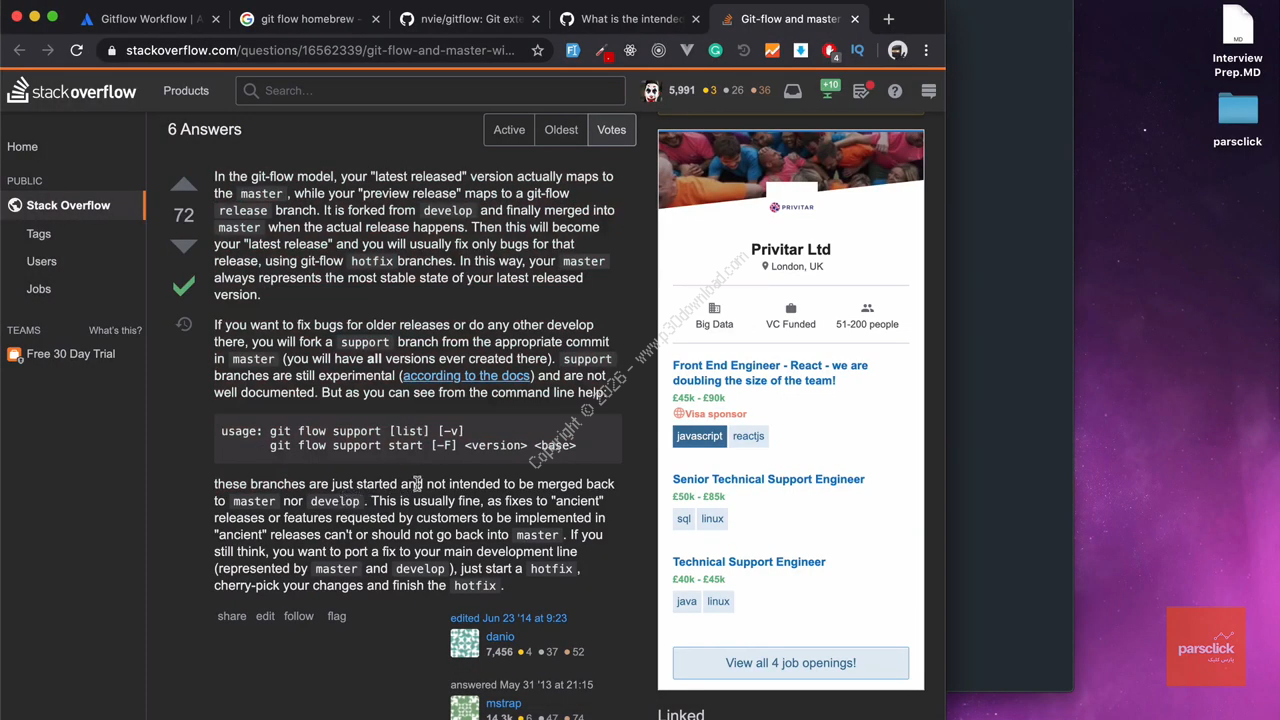Go to Tags in the left sidebar

pyautogui.click(x=39, y=234)
